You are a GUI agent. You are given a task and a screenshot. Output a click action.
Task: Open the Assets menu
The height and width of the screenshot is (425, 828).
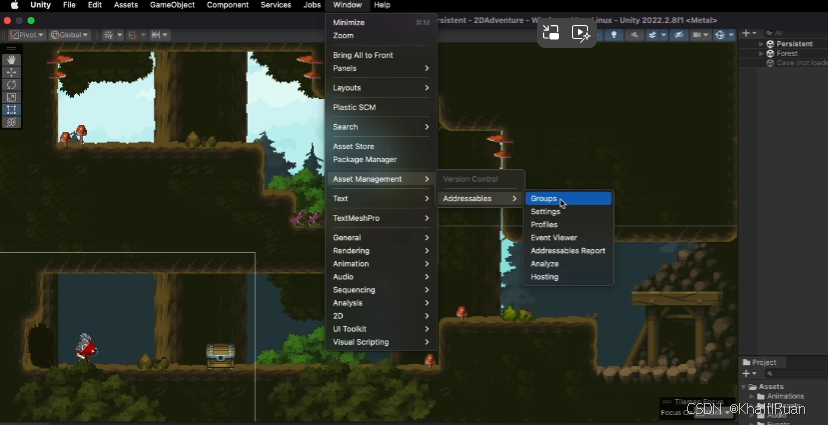126,5
